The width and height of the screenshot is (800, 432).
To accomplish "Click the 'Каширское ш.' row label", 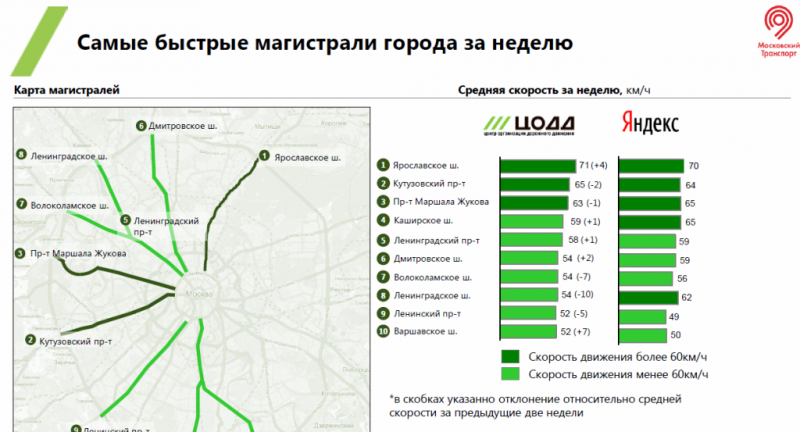I will [423, 220].
